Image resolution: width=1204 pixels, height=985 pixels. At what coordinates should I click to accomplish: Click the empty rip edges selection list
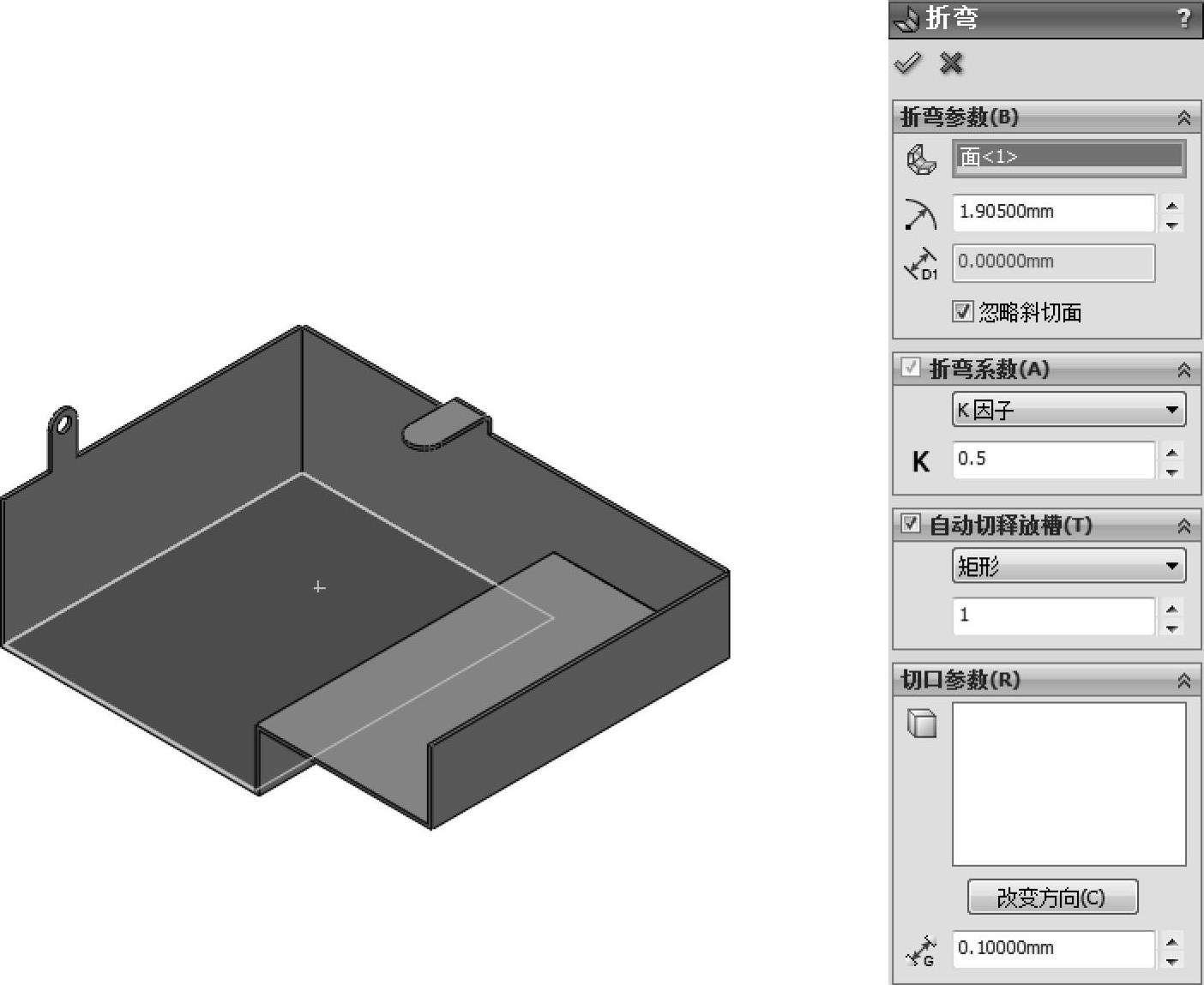coord(1069,784)
